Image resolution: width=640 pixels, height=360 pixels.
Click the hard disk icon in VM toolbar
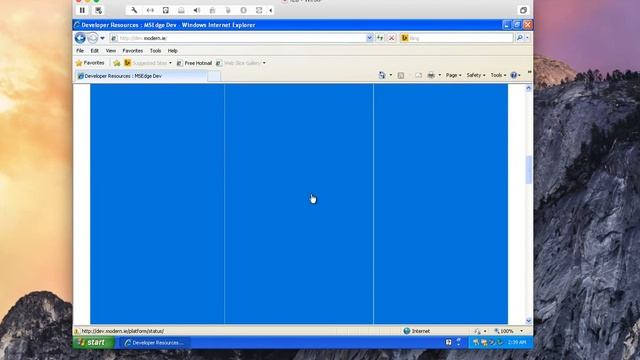(x=165, y=10)
